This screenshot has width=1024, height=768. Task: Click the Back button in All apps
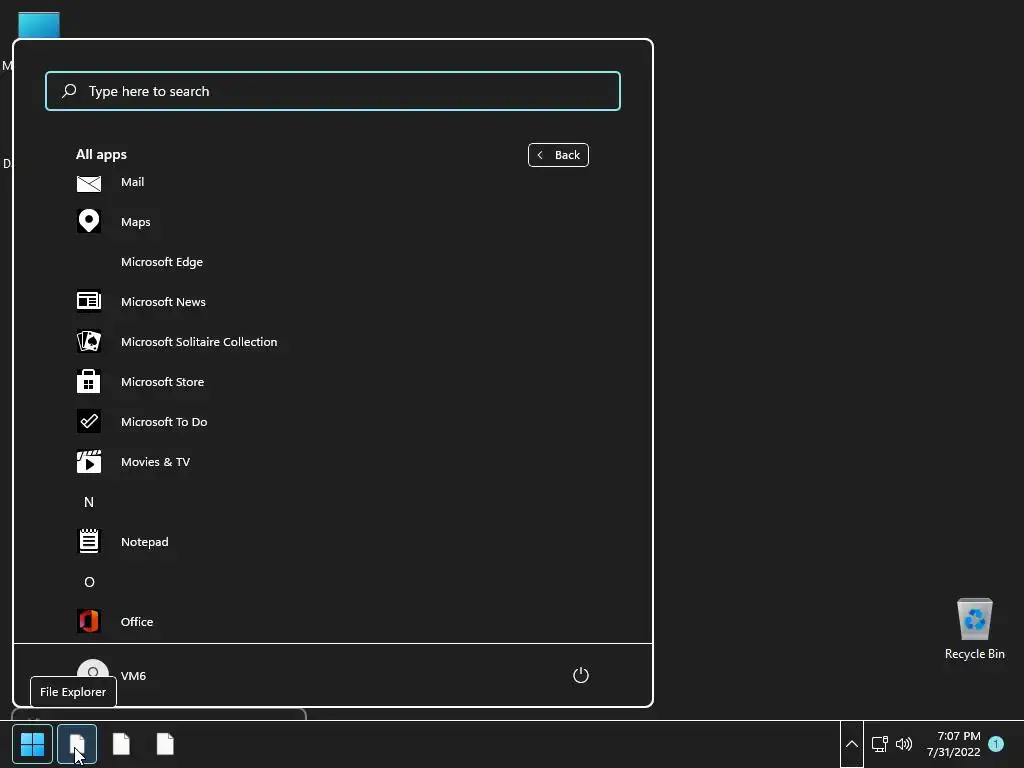558,155
